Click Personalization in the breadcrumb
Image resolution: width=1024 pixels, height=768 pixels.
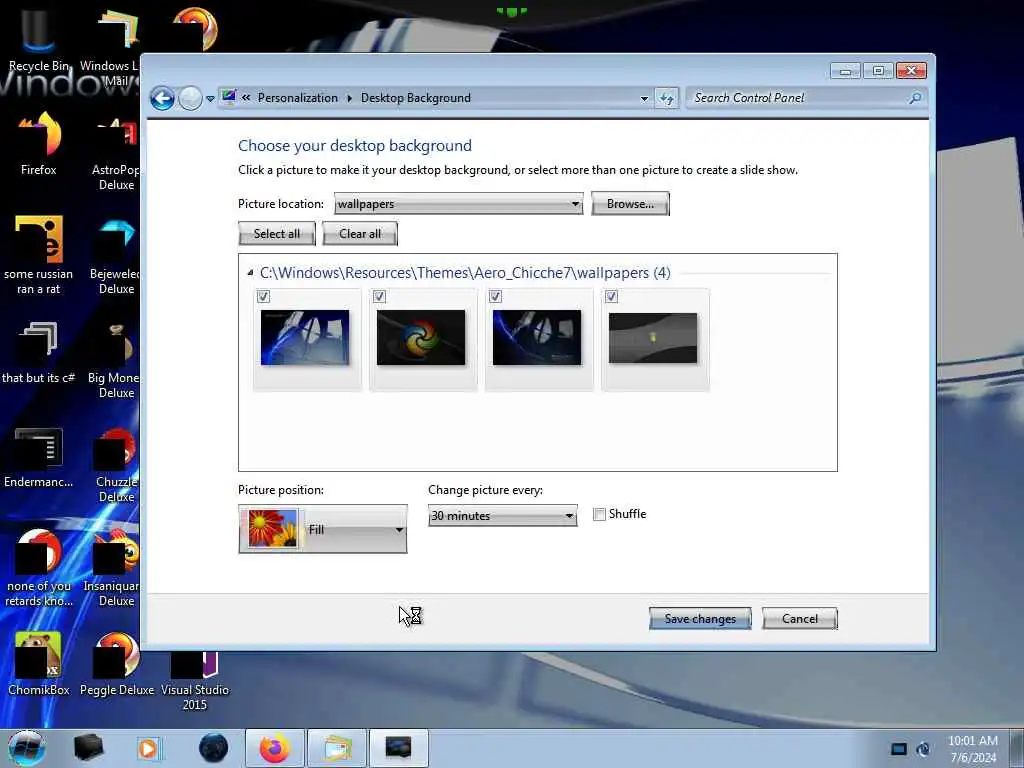(298, 98)
